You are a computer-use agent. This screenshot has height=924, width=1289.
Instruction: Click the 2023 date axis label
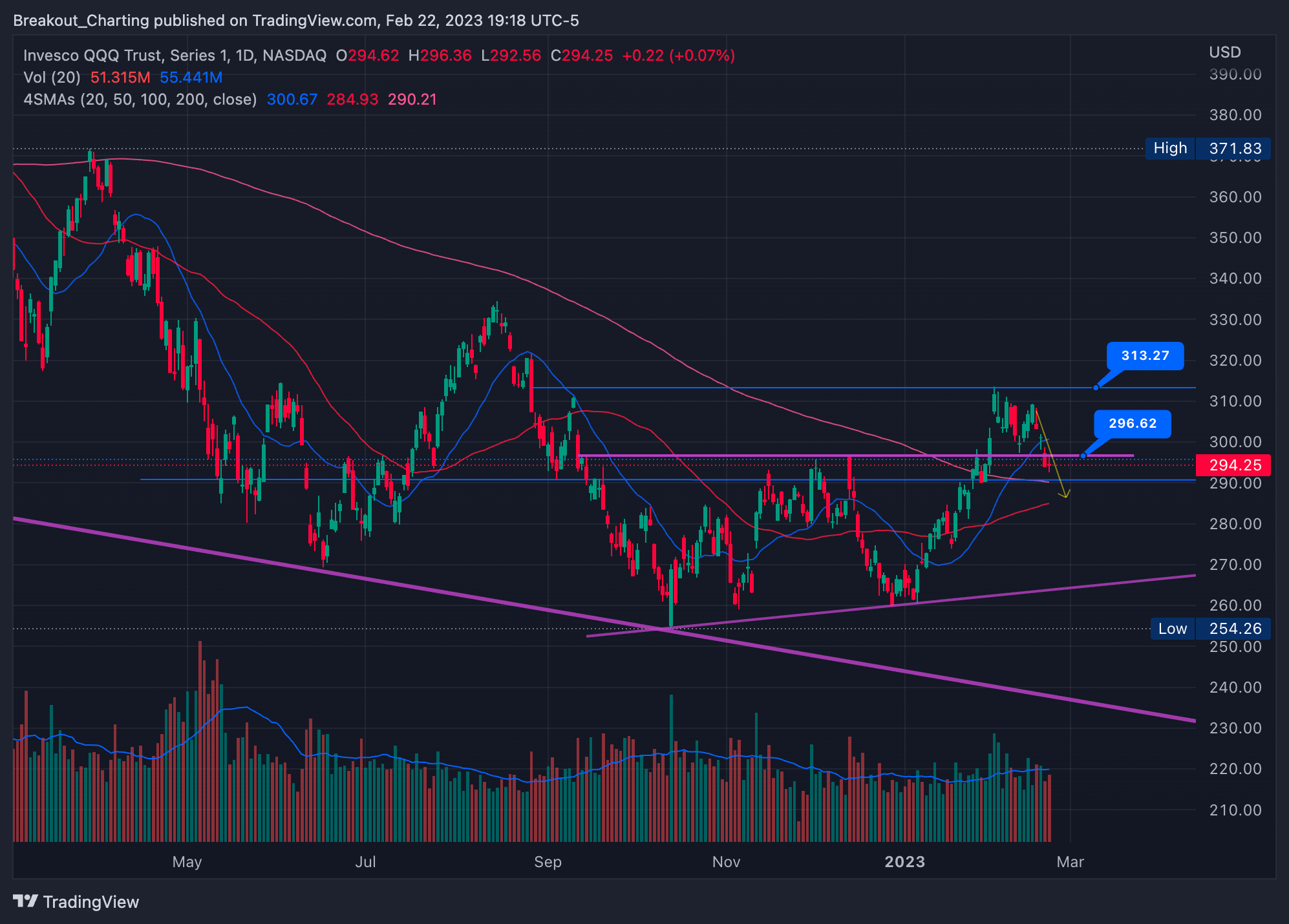pos(904,862)
